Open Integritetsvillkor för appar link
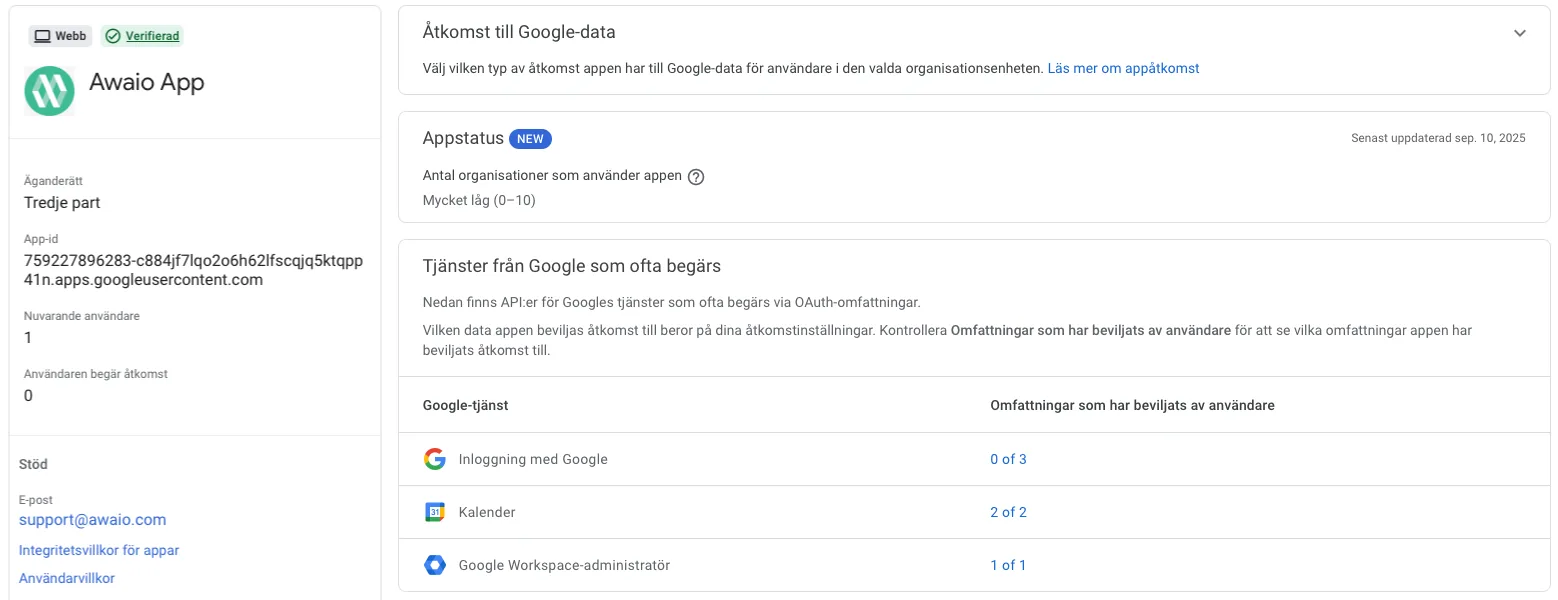 [99, 550]
